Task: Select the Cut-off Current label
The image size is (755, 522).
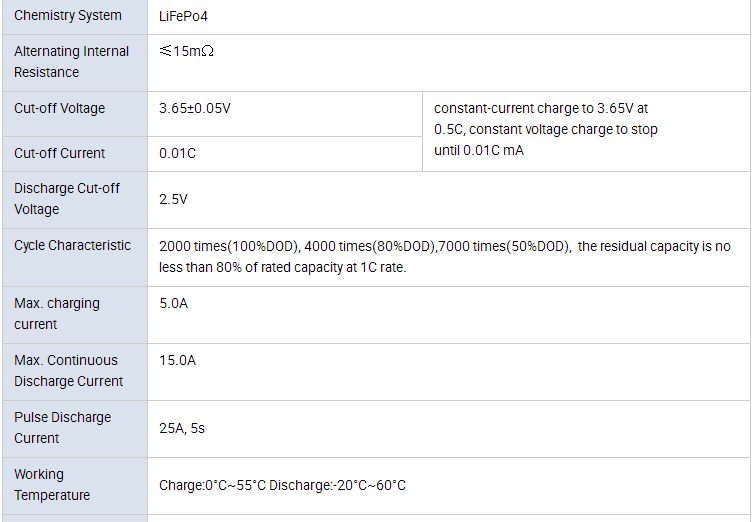Action: [60, 153]
